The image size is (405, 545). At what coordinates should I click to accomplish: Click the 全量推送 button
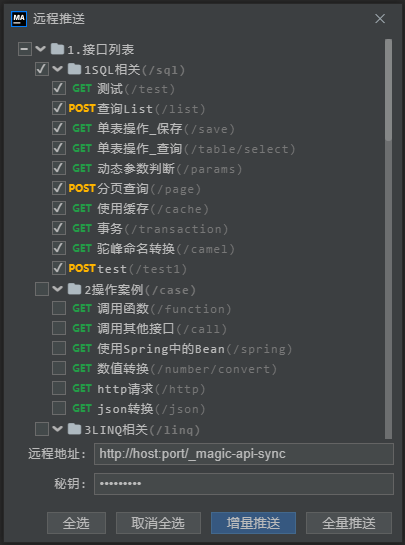click(349, 523)
